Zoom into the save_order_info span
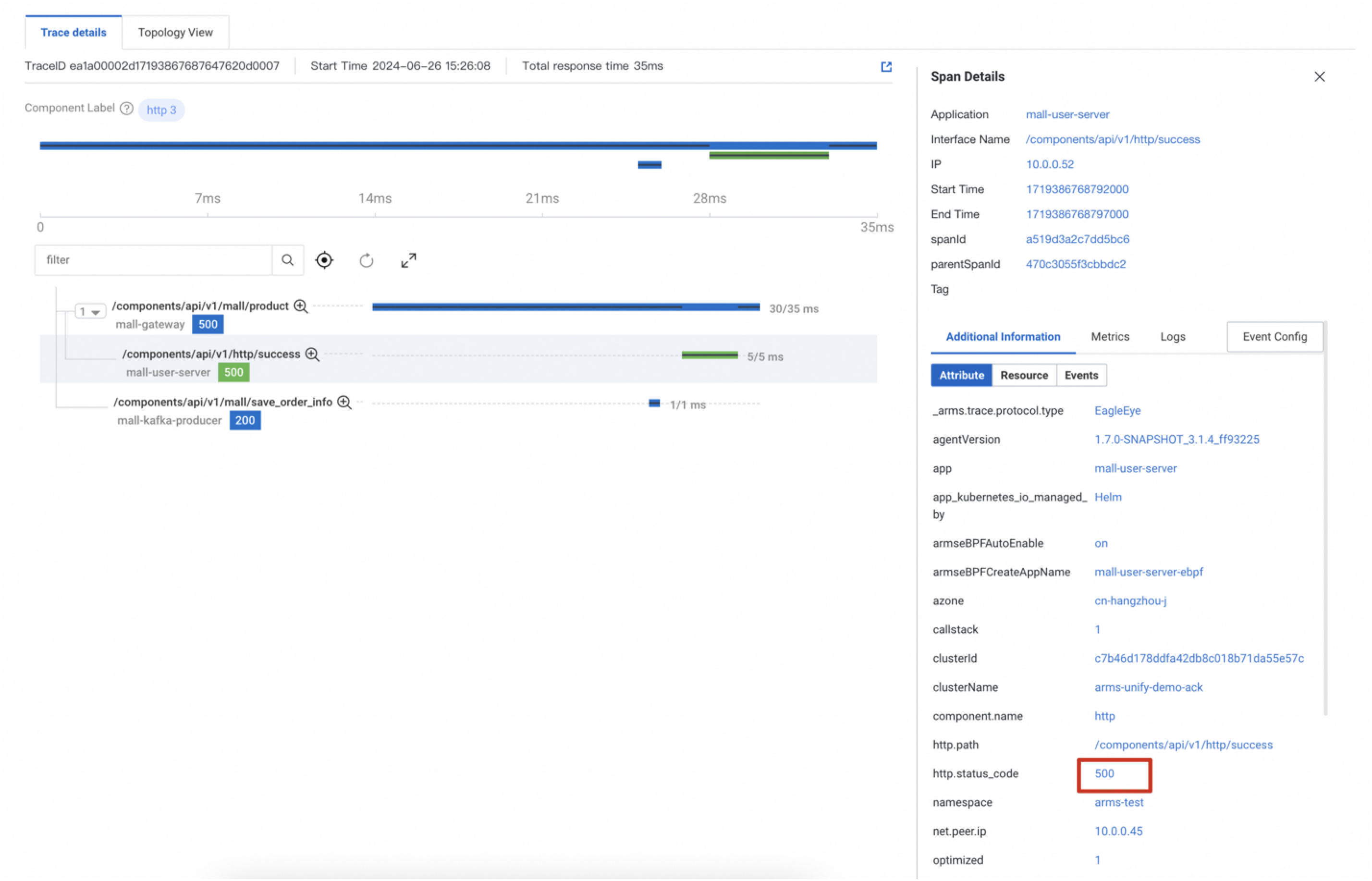 click(344, 403)
